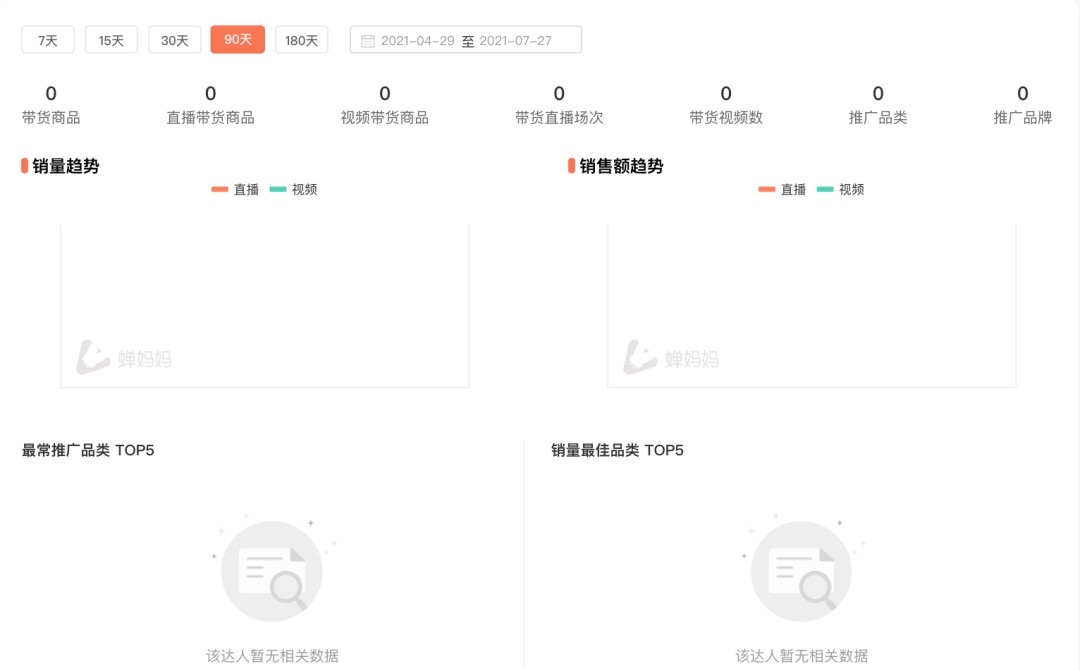Image resolution: width=1080 pixels, height=671 pixels.
Task: Click the 带货商品 stat label
Action: (51, 118)
